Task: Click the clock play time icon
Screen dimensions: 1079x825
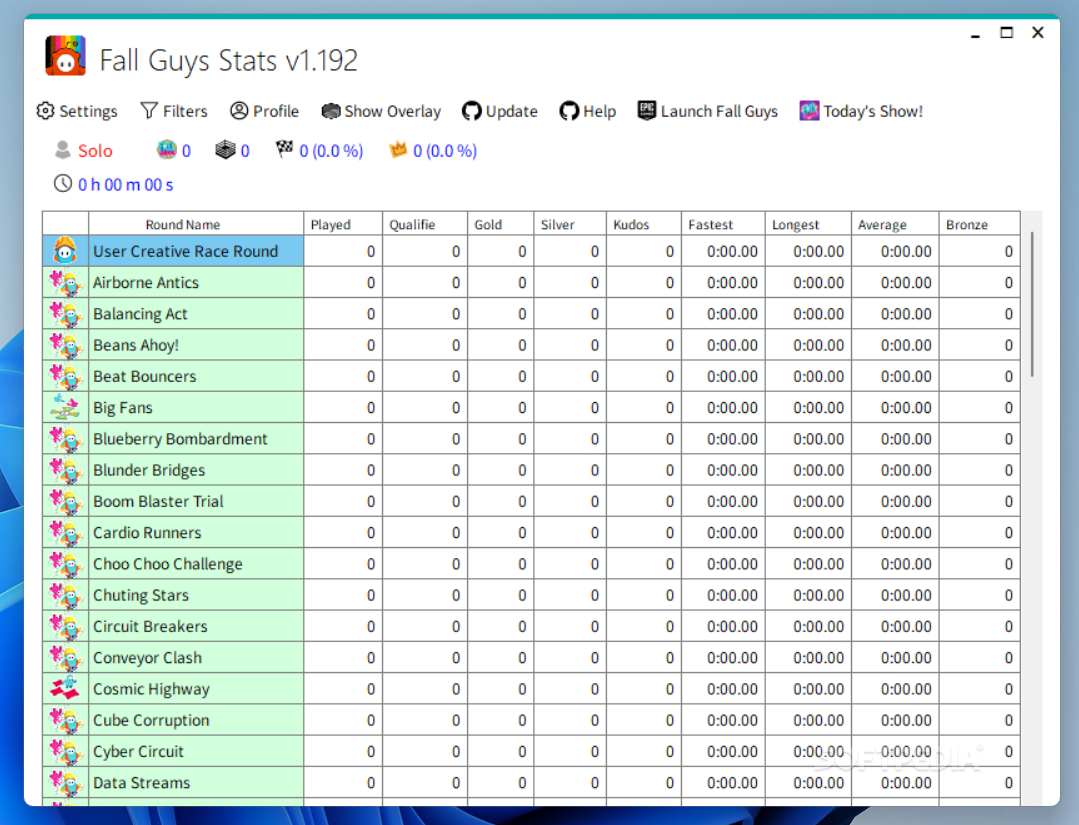Action: [x=63, y=183]
